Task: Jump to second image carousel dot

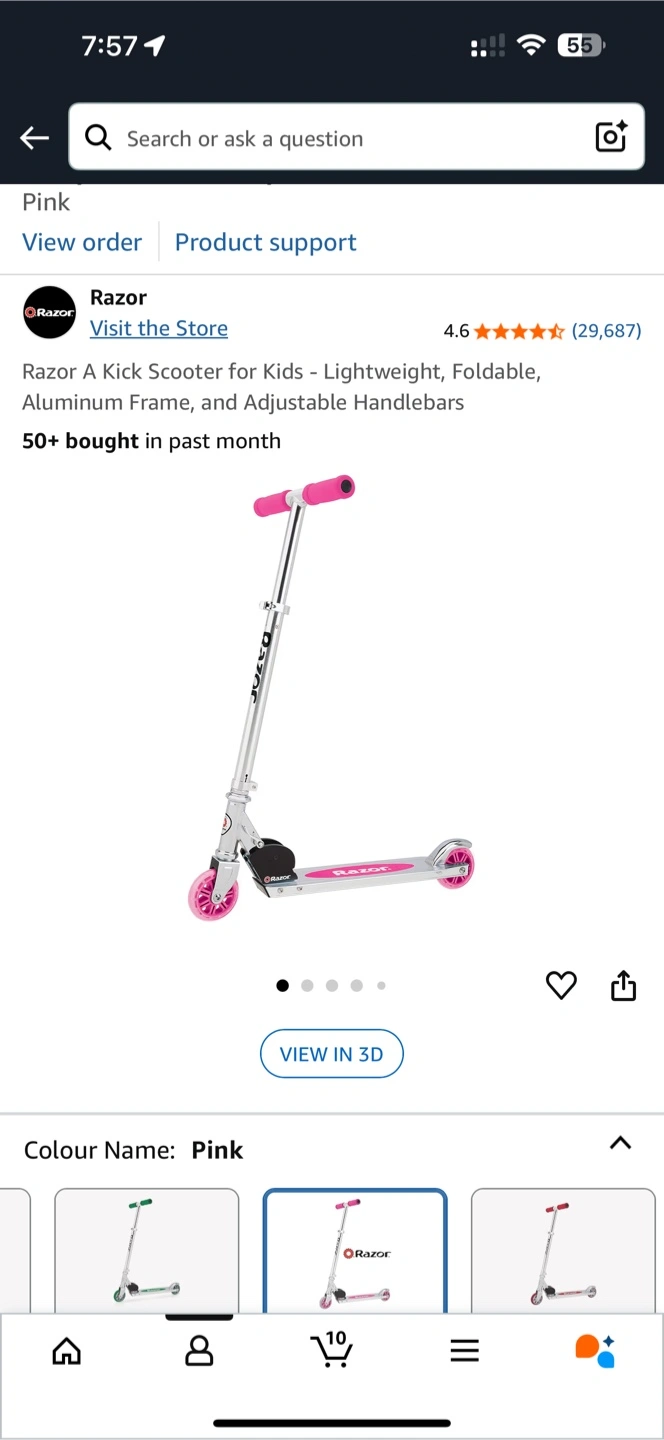Action: [307, 985]
